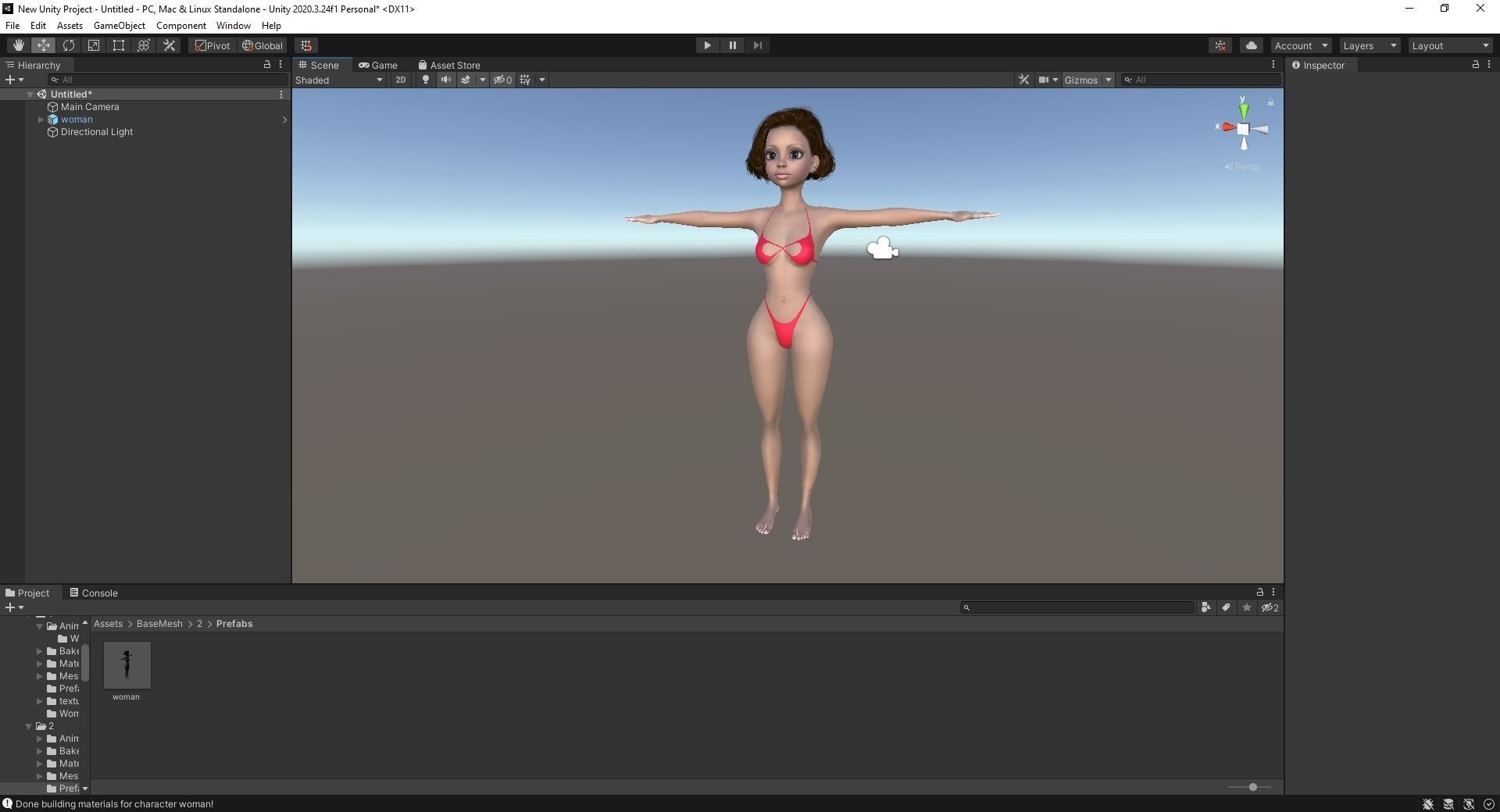Click Main Camera gizmo in scene

click(883, 248)
